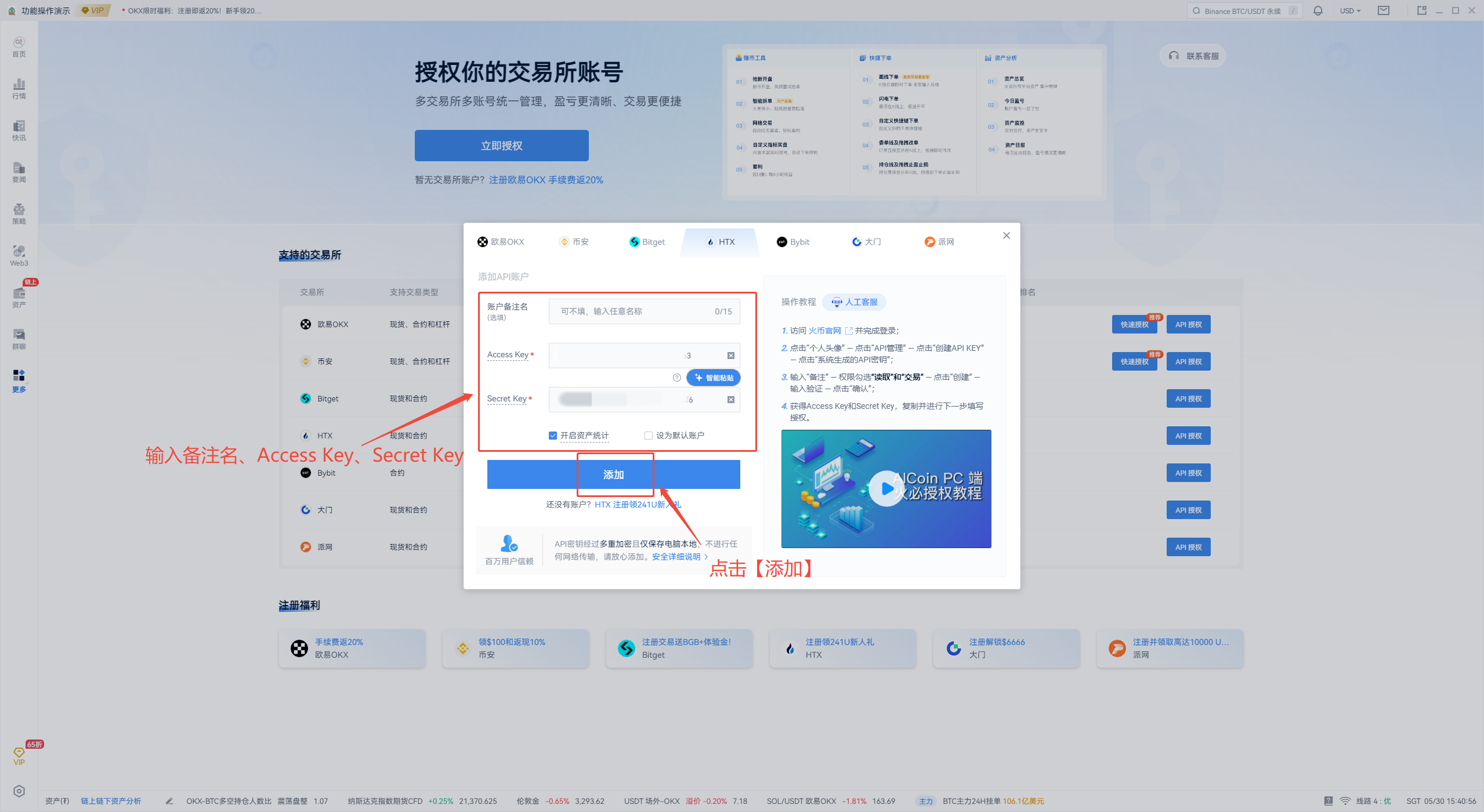Viewport: 1484px width, 812px height.
Task: Play the AICoin PC authorization tutorial video
Action: click(886, 488)
